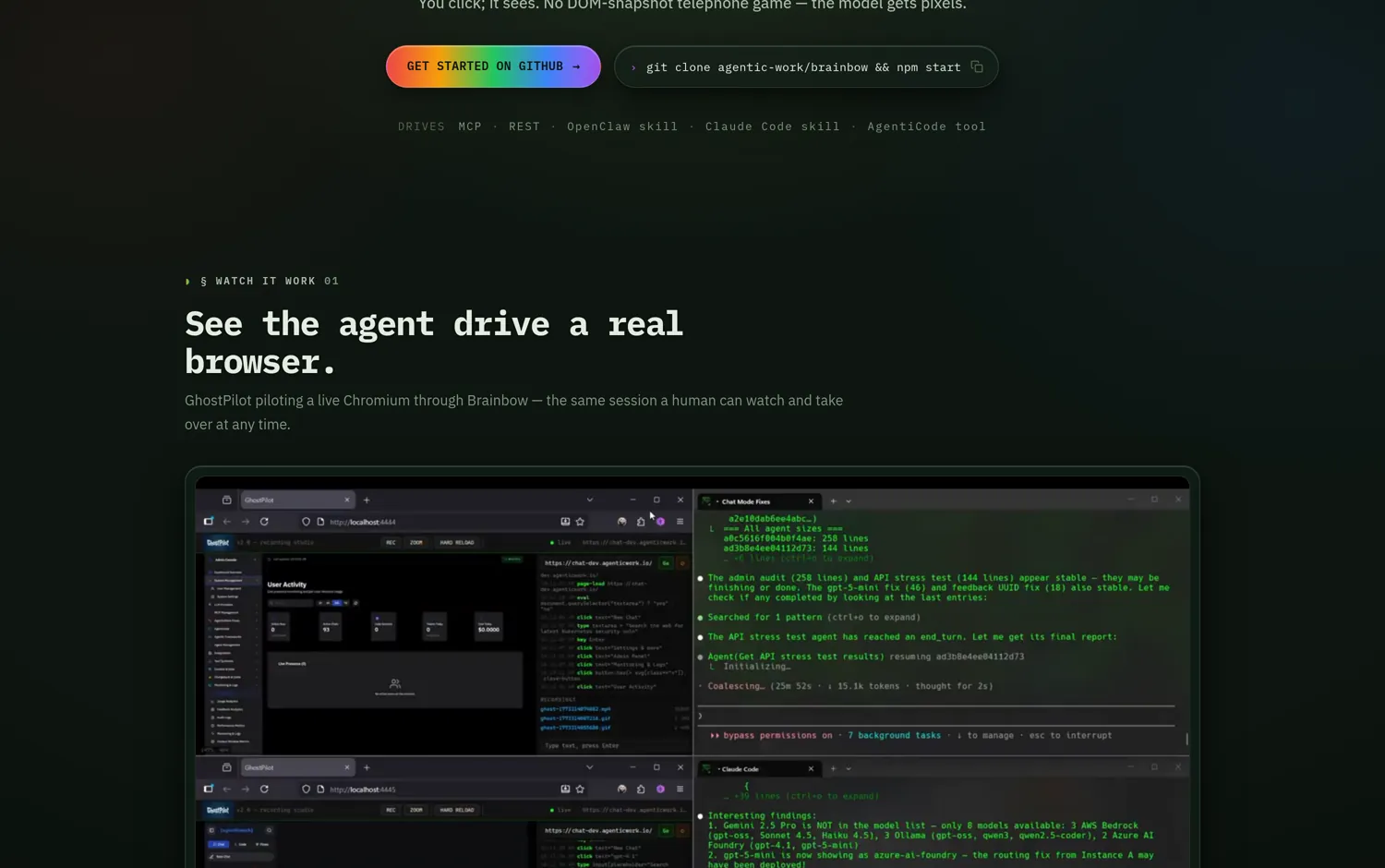Expand the tab list chevron in the localhost:4444 browser
Image resolution: width=1385 pixels, height=868 pixels.
pos(590,500)
